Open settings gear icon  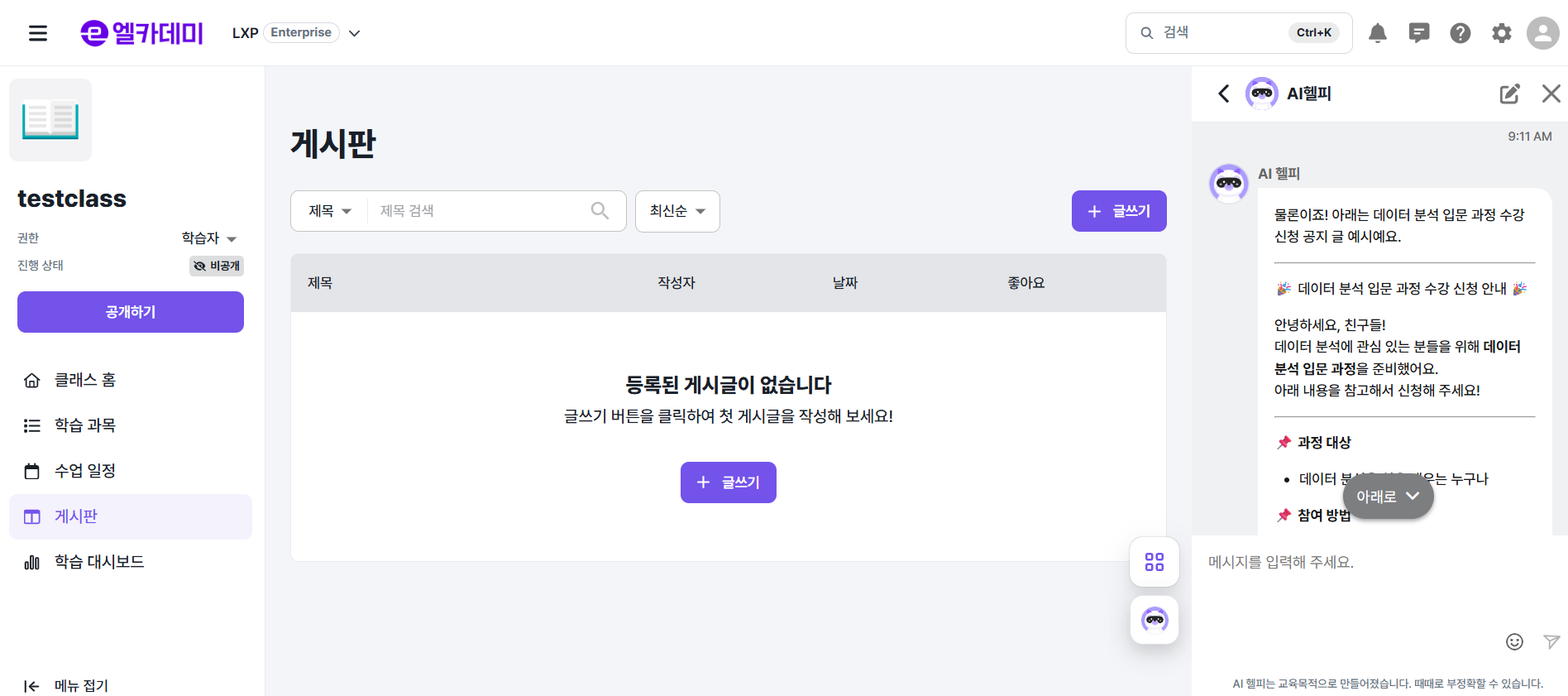(x=1501, y=33)
